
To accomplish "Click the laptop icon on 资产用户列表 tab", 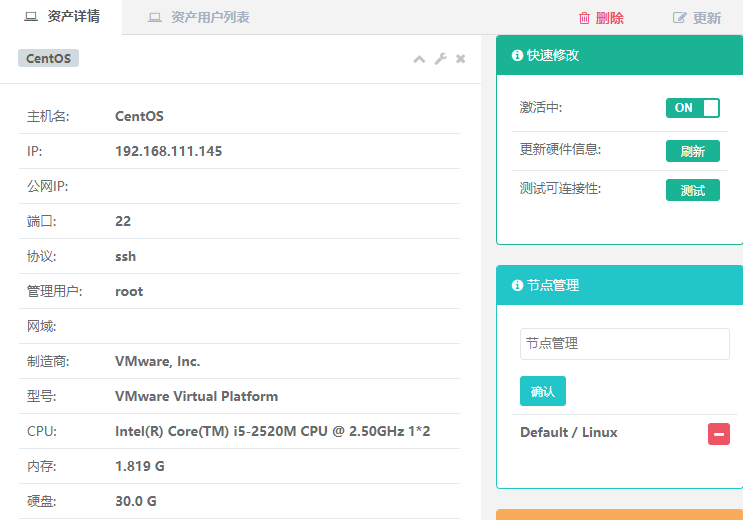I will click(154, 18).
